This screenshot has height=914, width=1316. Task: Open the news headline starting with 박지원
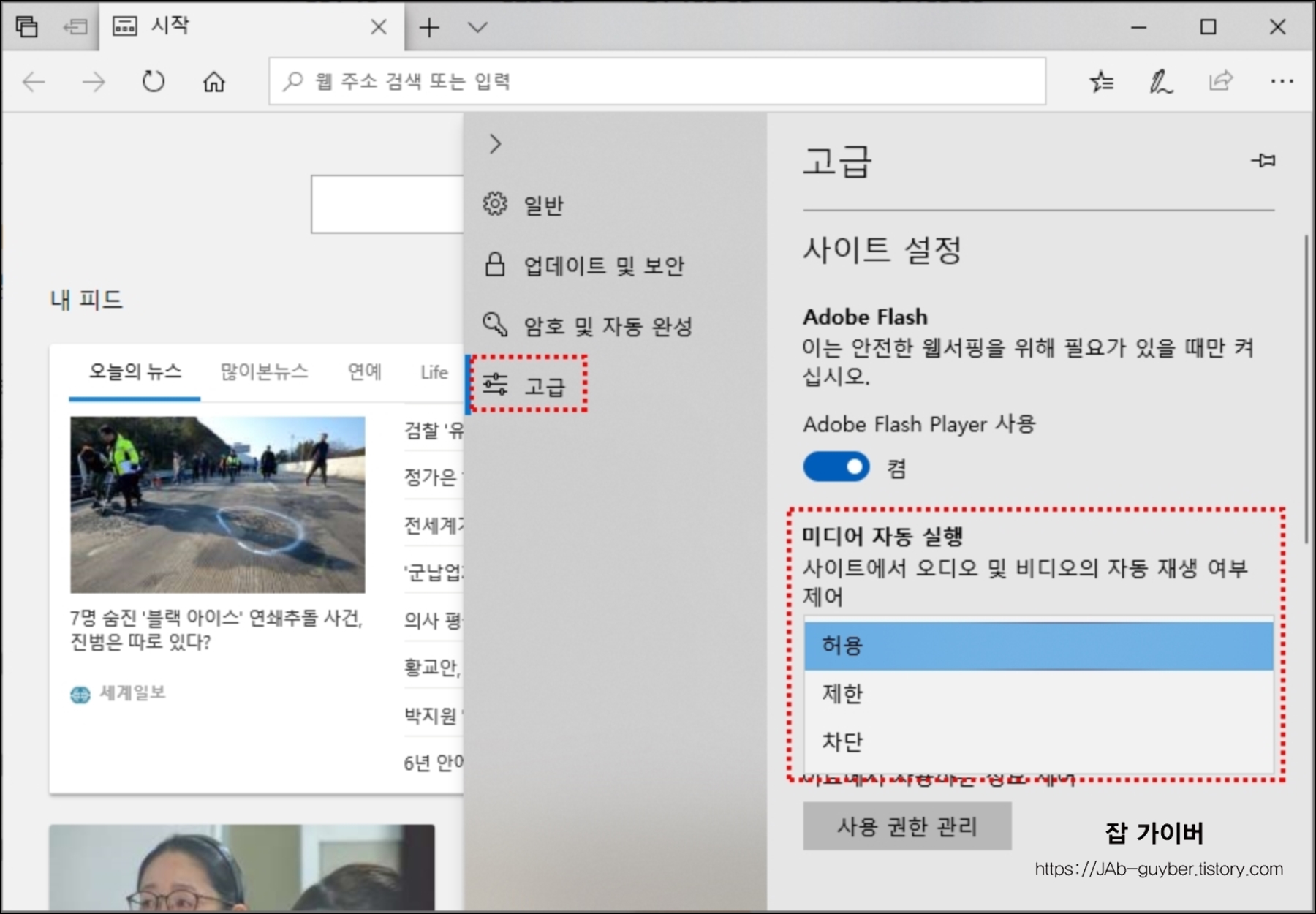coord(434,715)
